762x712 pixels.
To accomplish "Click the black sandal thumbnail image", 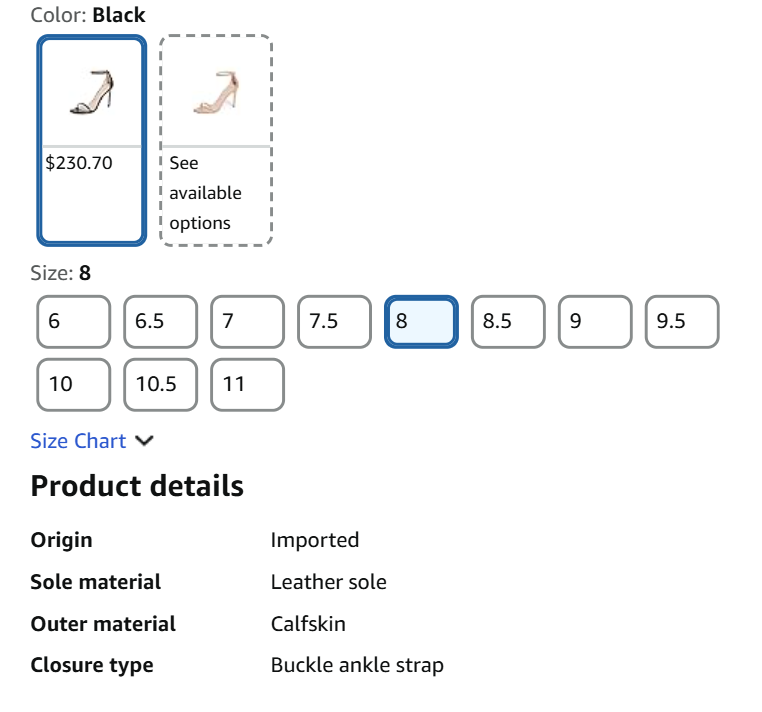I will point(92,92).
